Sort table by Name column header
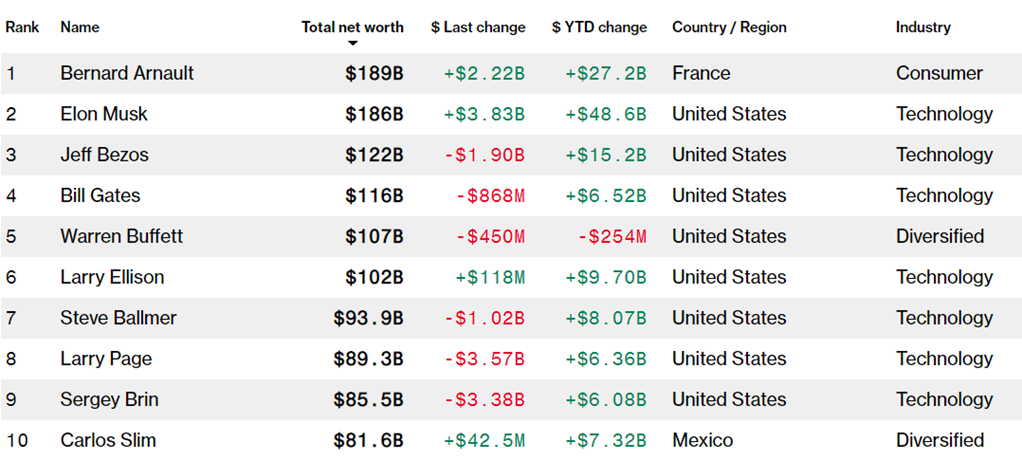 coord(80,27)
